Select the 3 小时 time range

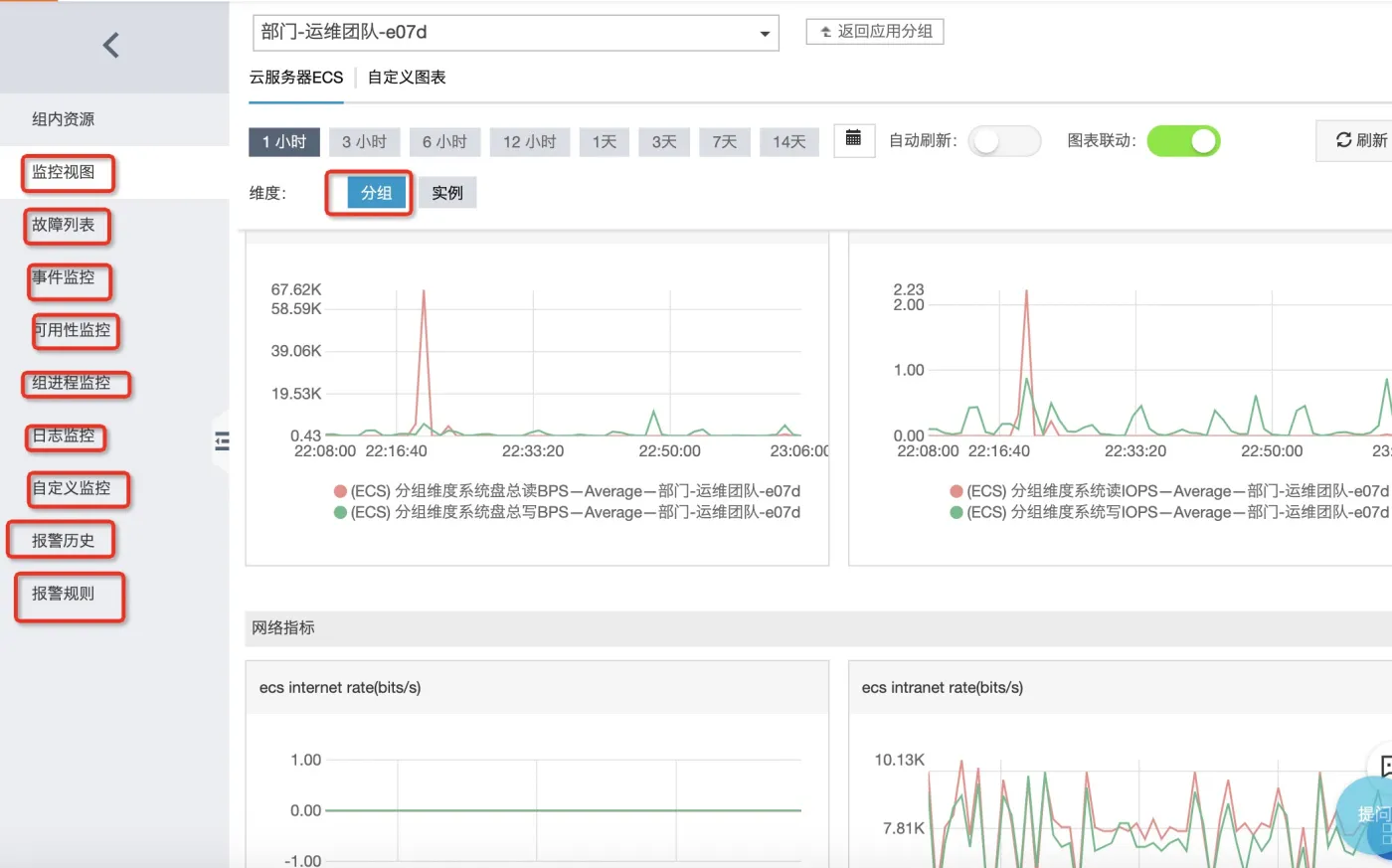[x=364, y=142]
